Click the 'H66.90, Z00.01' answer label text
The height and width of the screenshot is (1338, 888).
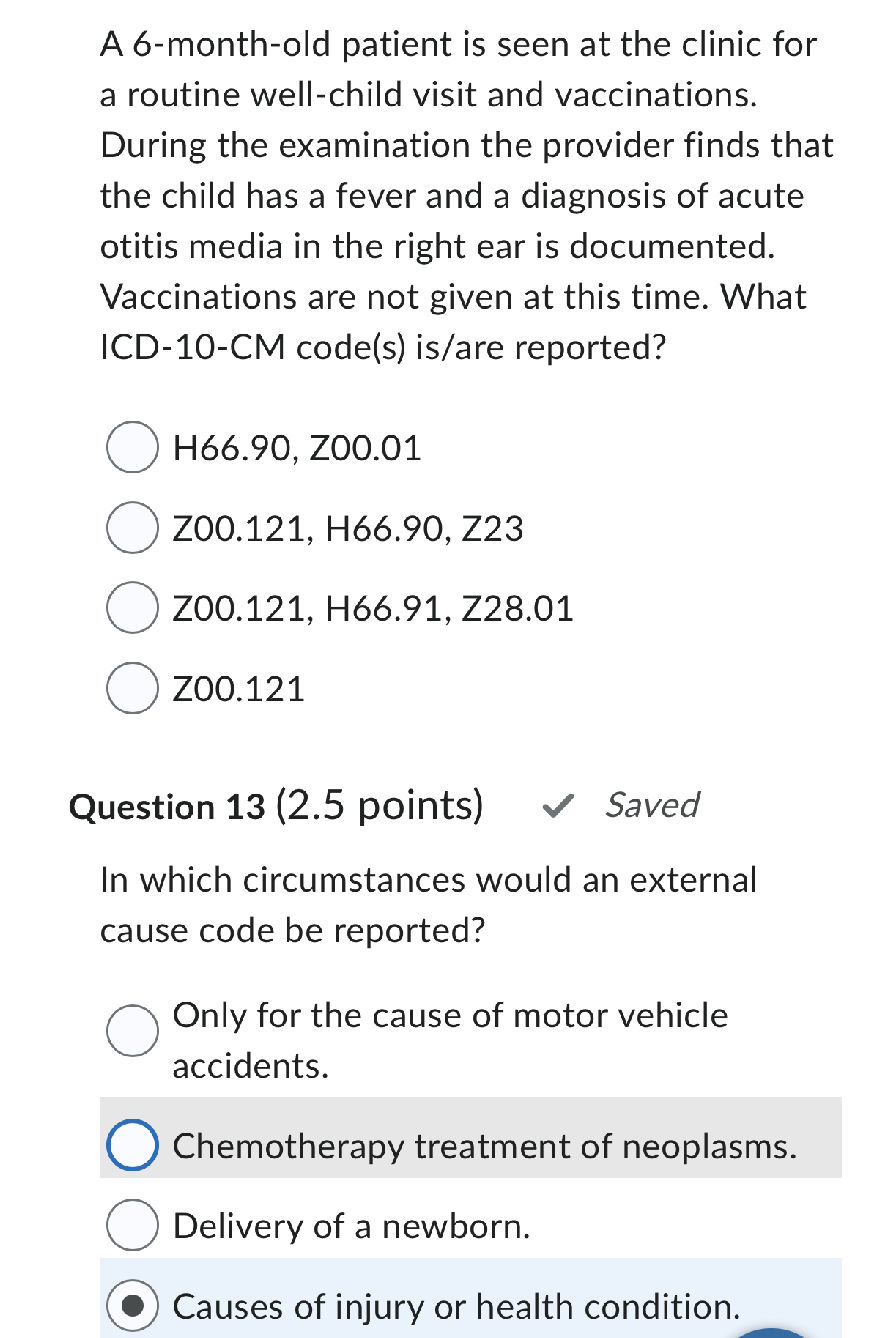[297, 448]
